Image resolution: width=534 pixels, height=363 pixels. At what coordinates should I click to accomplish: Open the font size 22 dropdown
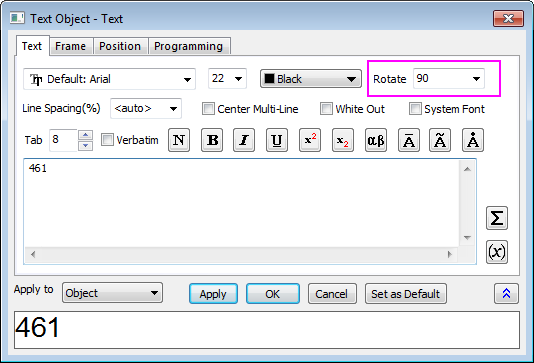(227, 79)
